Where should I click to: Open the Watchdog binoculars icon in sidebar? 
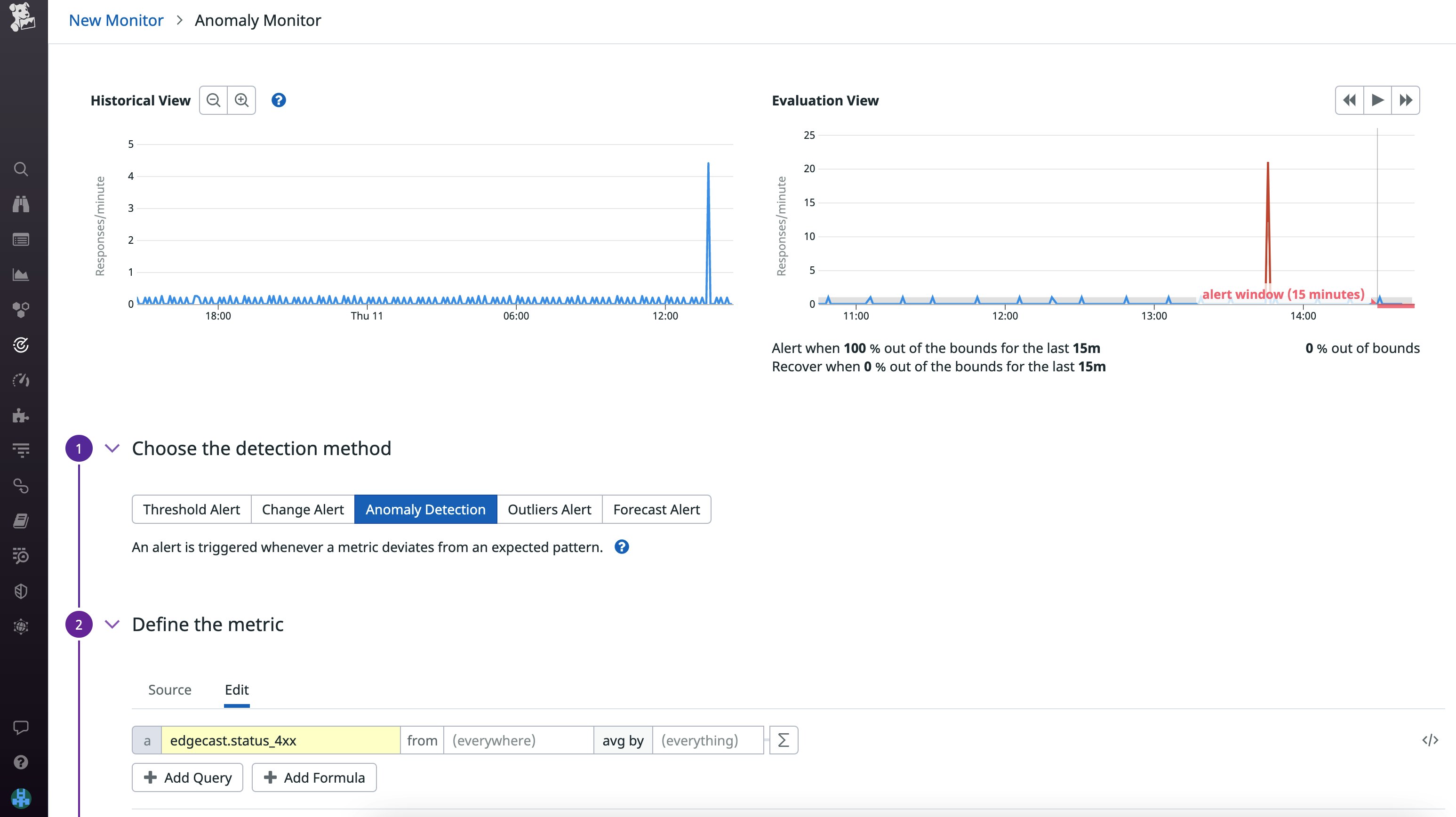tap(21, 204)
